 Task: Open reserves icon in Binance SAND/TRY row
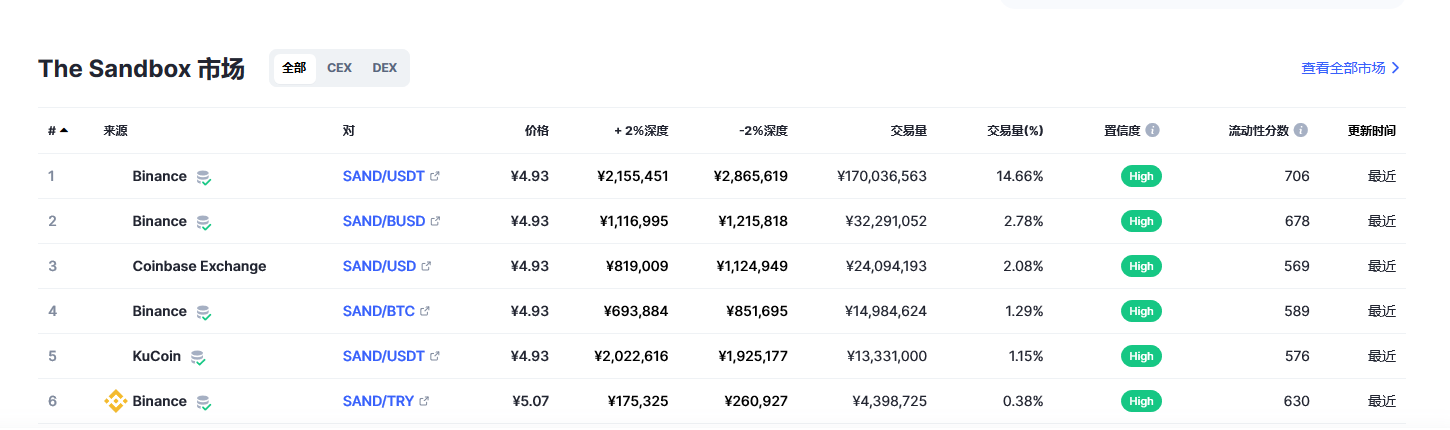[204, 402]
